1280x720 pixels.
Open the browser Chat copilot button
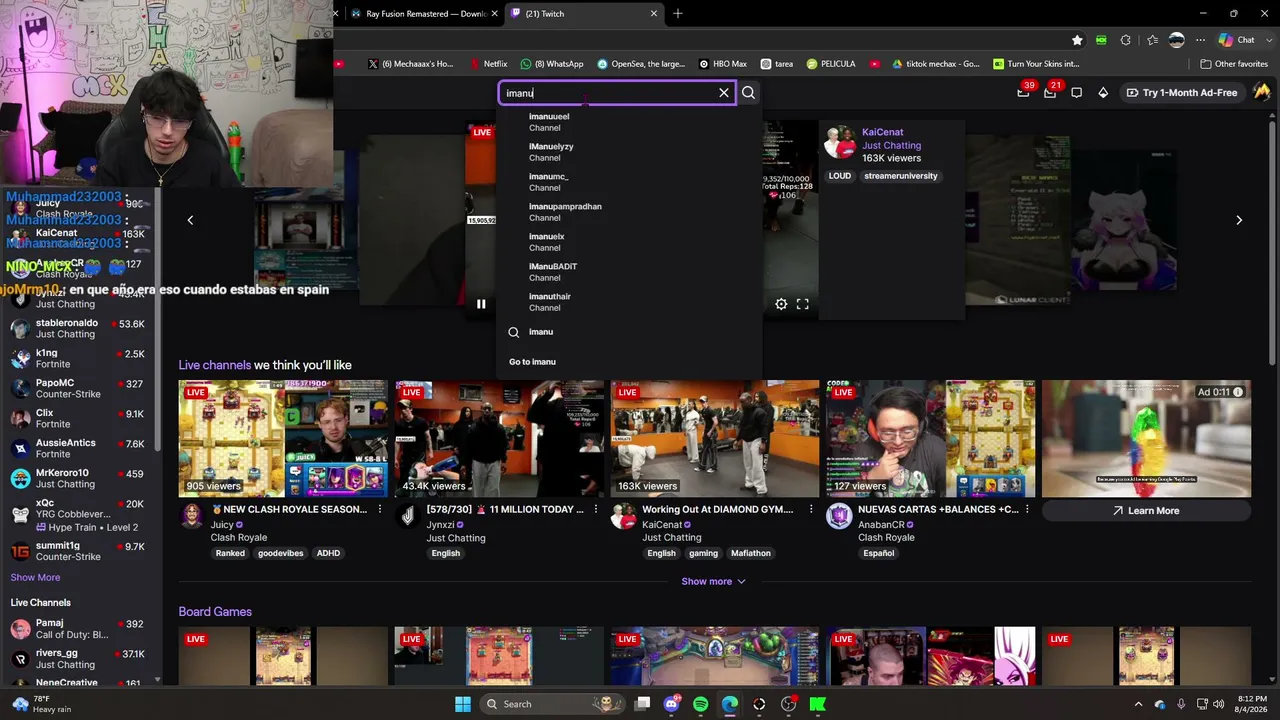[x=1237, y=40]
